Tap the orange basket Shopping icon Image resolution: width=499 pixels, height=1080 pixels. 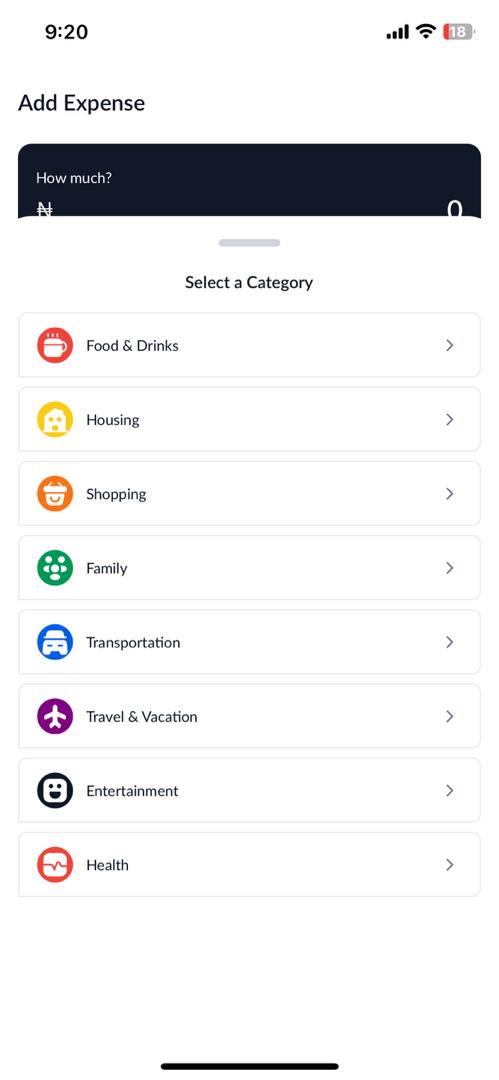(x=54, y=494)
